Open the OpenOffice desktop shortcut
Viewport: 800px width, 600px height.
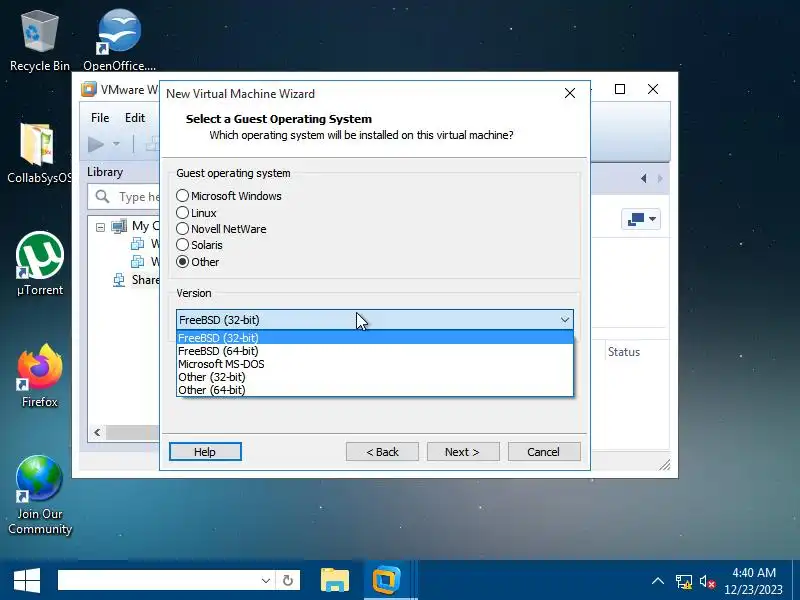[x=119, y=41]
